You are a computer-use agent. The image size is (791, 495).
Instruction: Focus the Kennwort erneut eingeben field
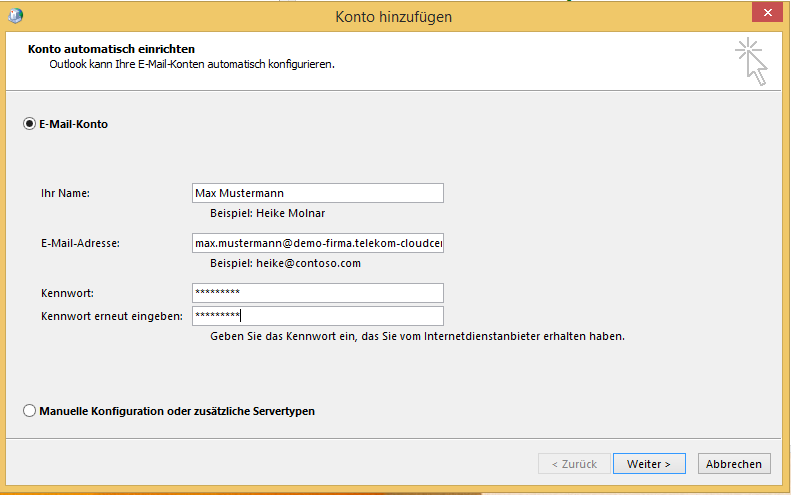point(317,316)
